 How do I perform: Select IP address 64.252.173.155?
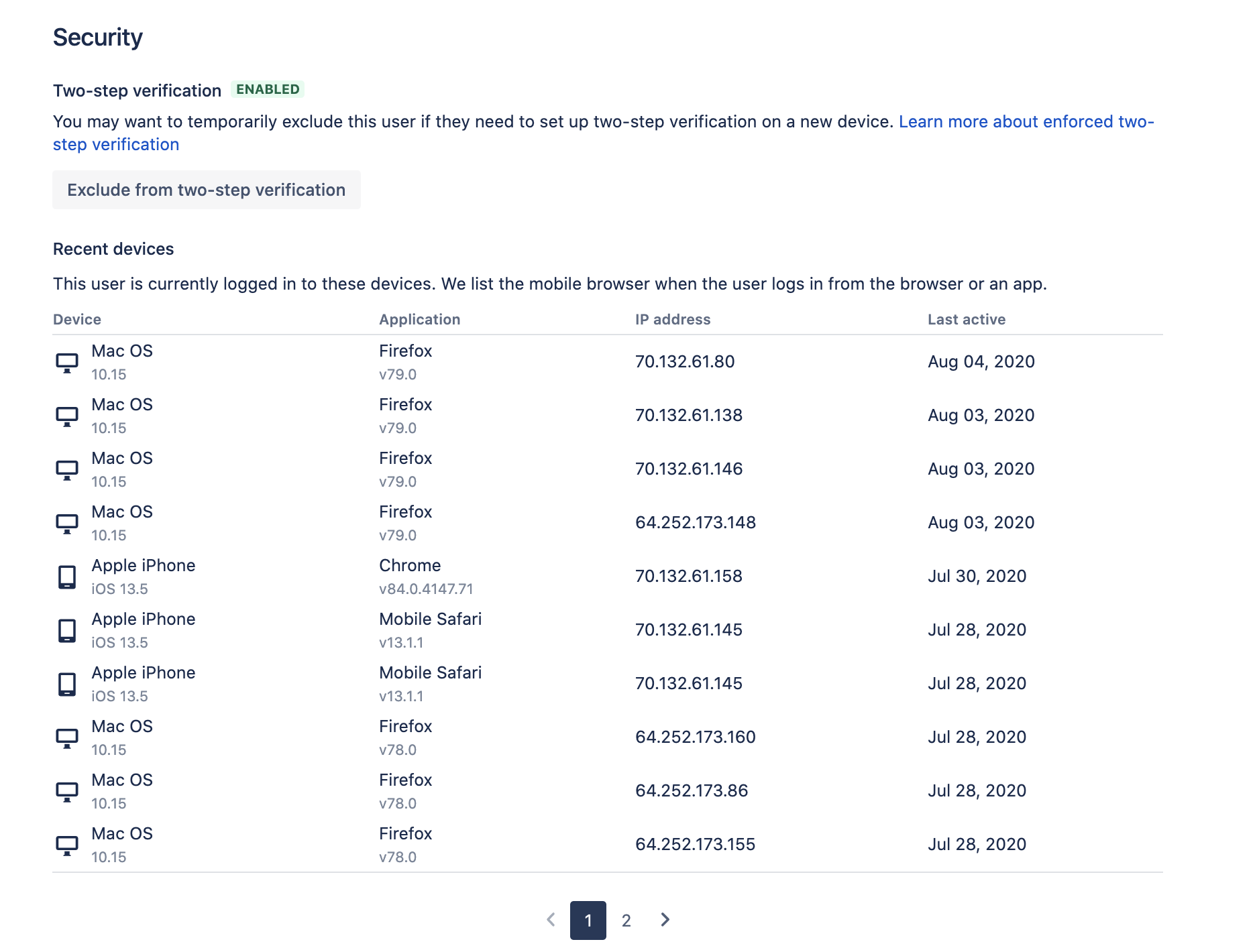696,844
